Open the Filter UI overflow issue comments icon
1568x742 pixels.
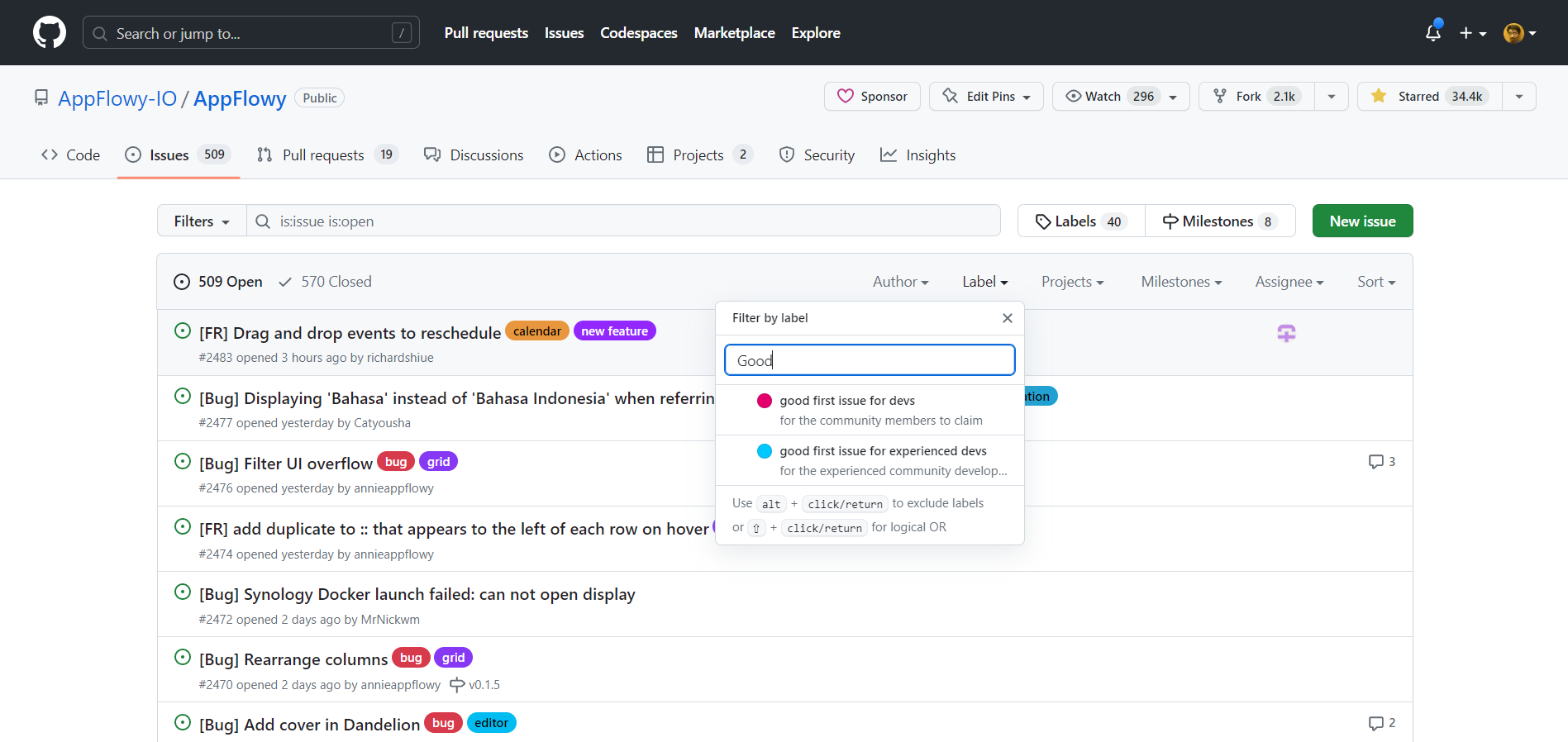1381,461
